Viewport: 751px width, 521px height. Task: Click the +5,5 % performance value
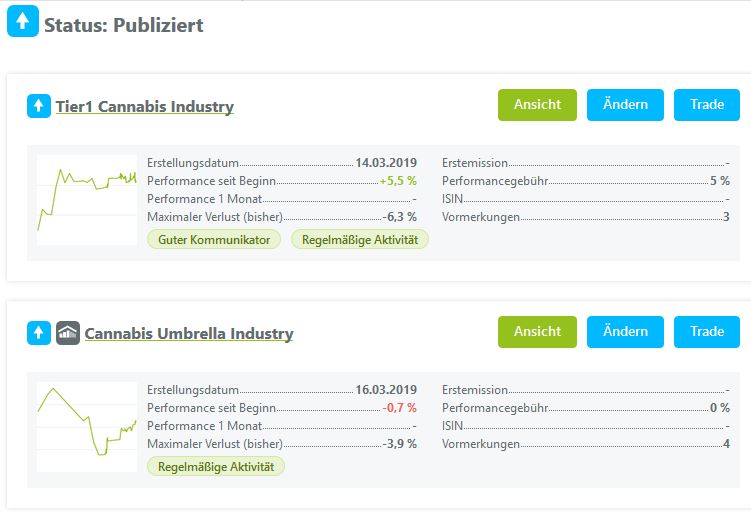[398, 181]
